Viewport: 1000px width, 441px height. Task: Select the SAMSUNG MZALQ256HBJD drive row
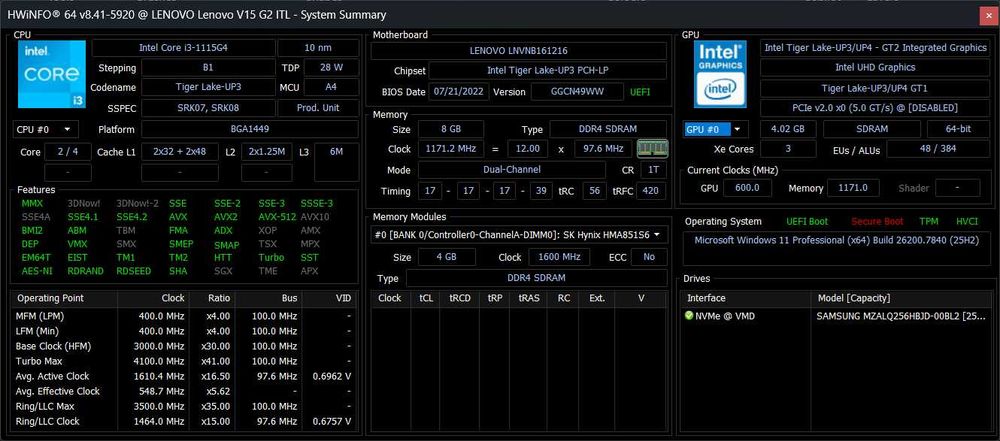click(837, 316)
